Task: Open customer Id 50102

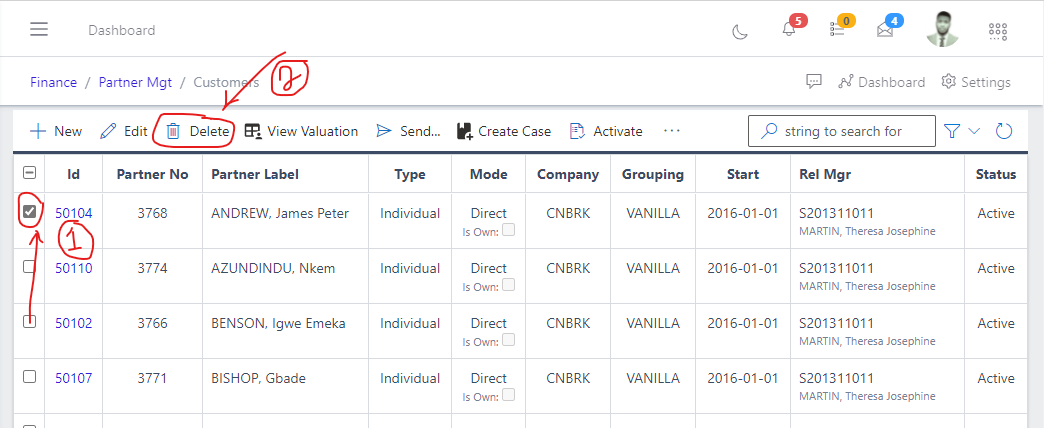Action: click(x=74, y=323)
